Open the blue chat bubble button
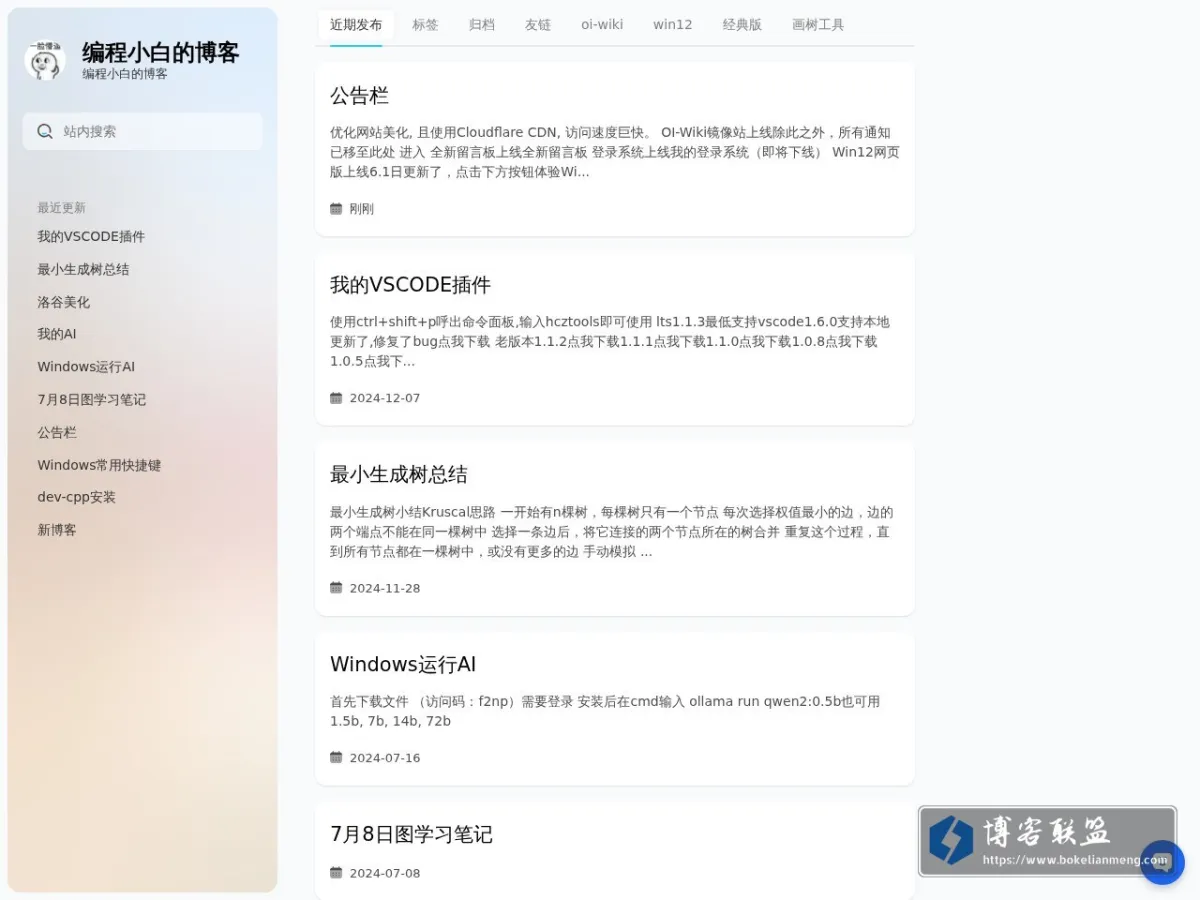1200x900 pixels. [1162, 862]
